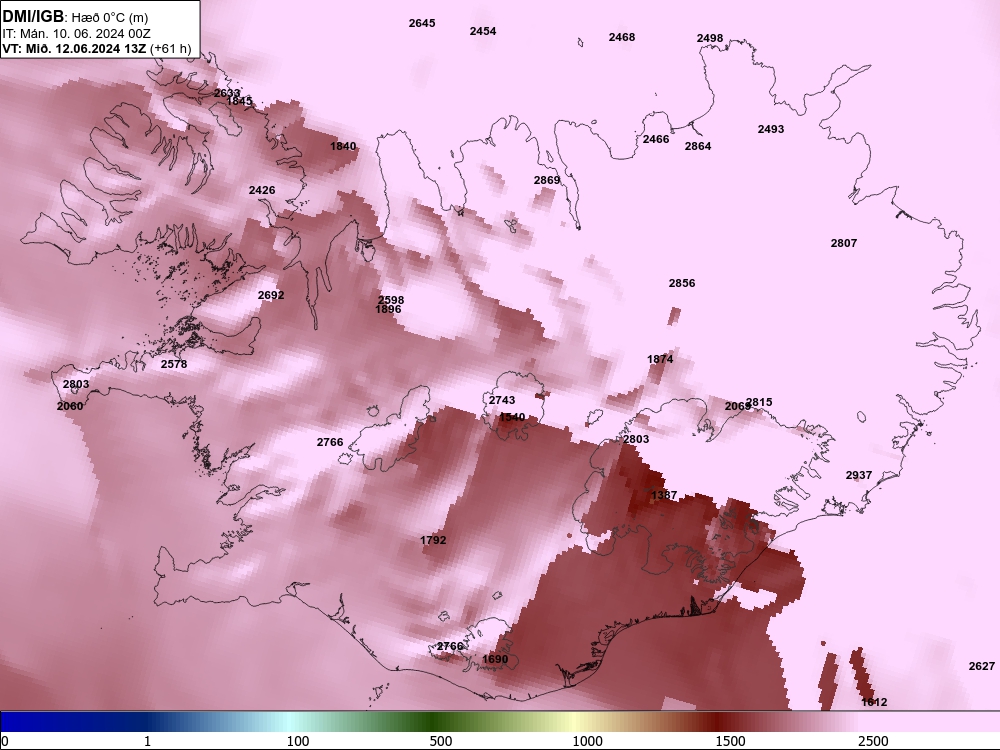Screen dimensions: 1000x750
Task: Click the 2466 height label
Action: 656,139
